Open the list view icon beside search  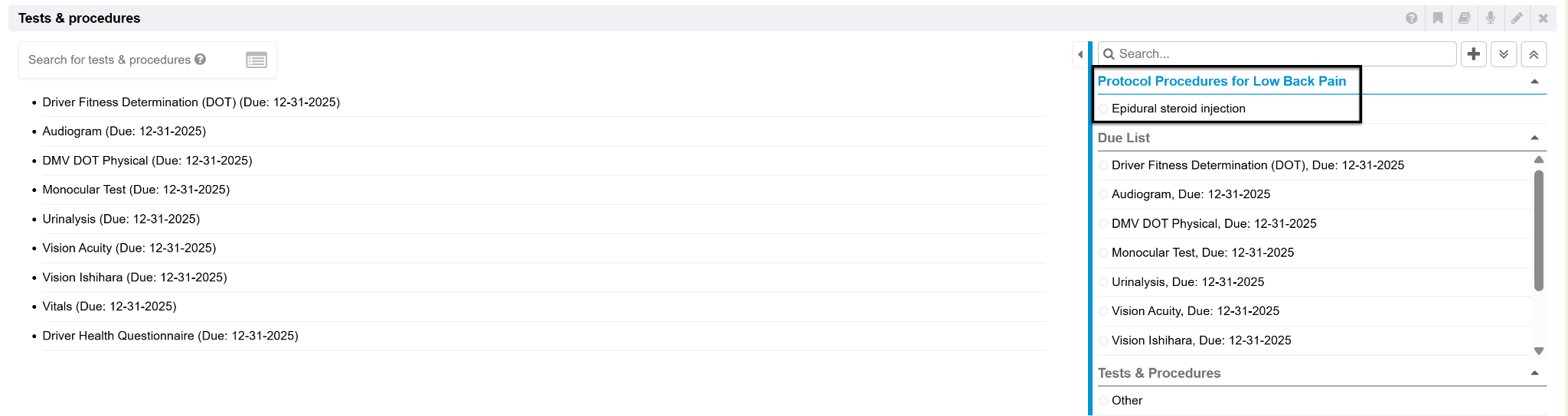click(x=256, y=60)
